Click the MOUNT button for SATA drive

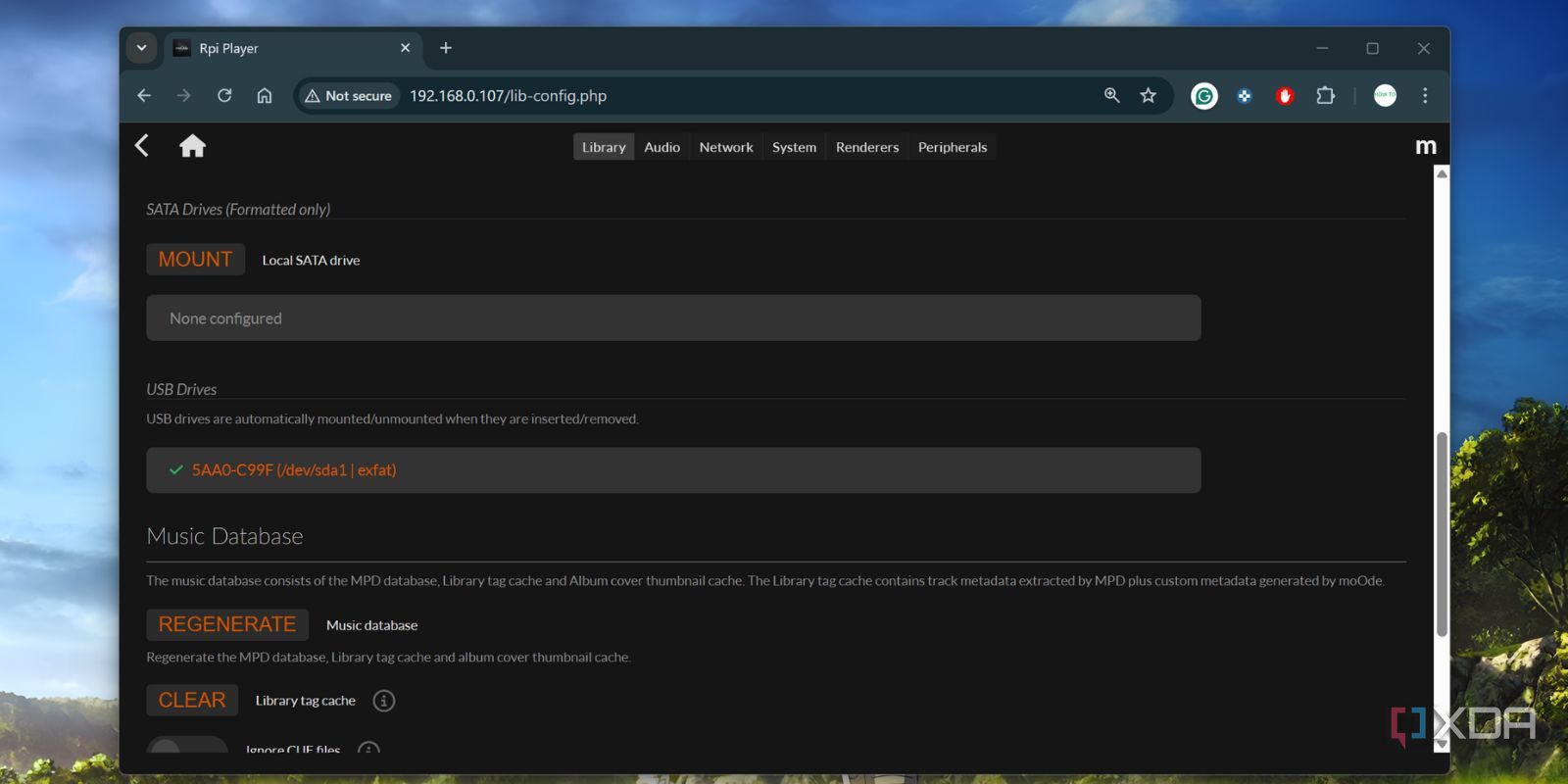(195, 260)
